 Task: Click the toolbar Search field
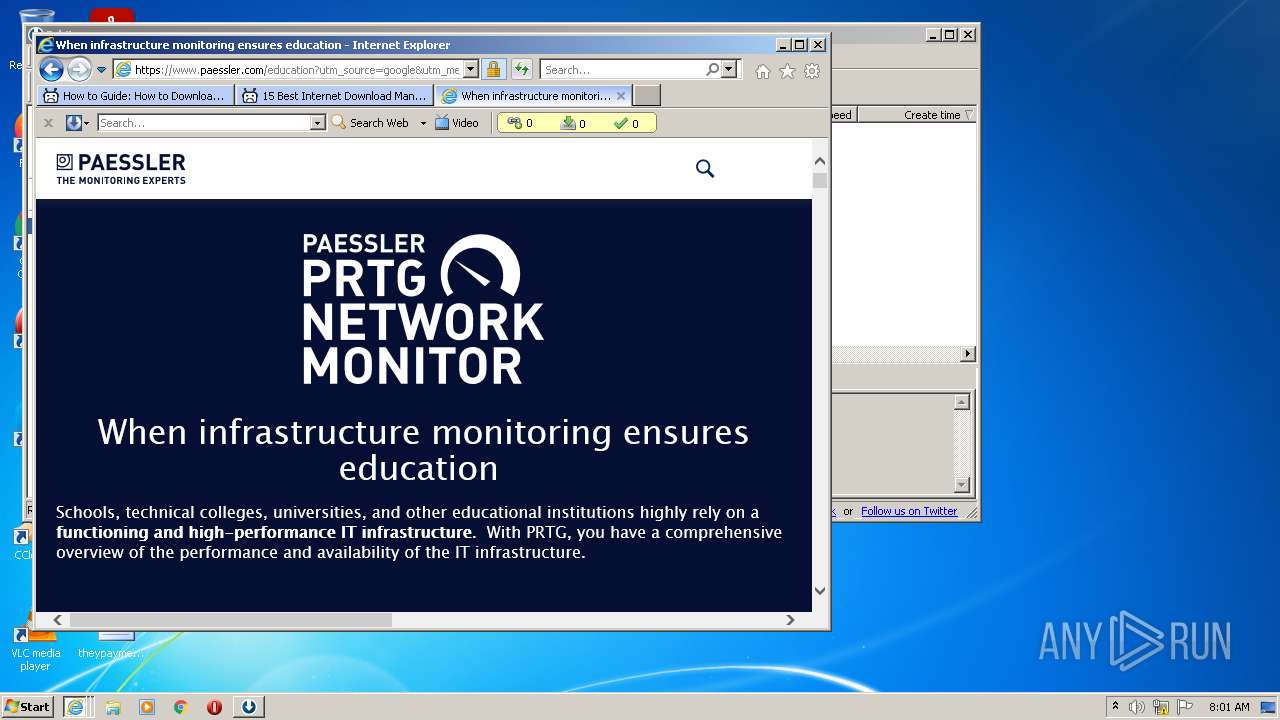click(x=204, y=123)
